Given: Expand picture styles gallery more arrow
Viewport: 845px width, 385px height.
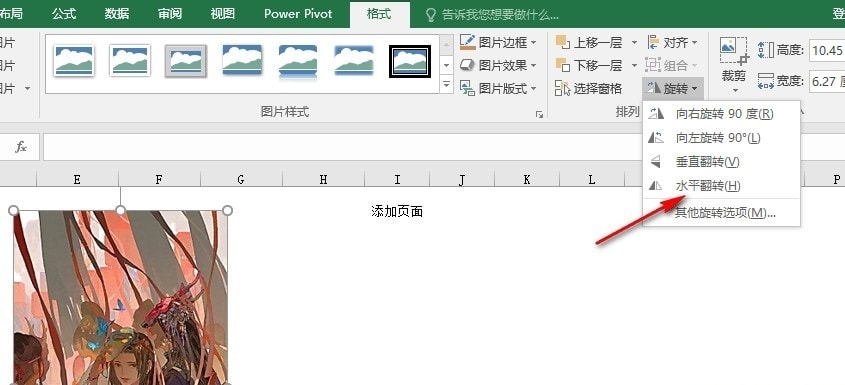Looking at the screenshot, I should (446, 85).
